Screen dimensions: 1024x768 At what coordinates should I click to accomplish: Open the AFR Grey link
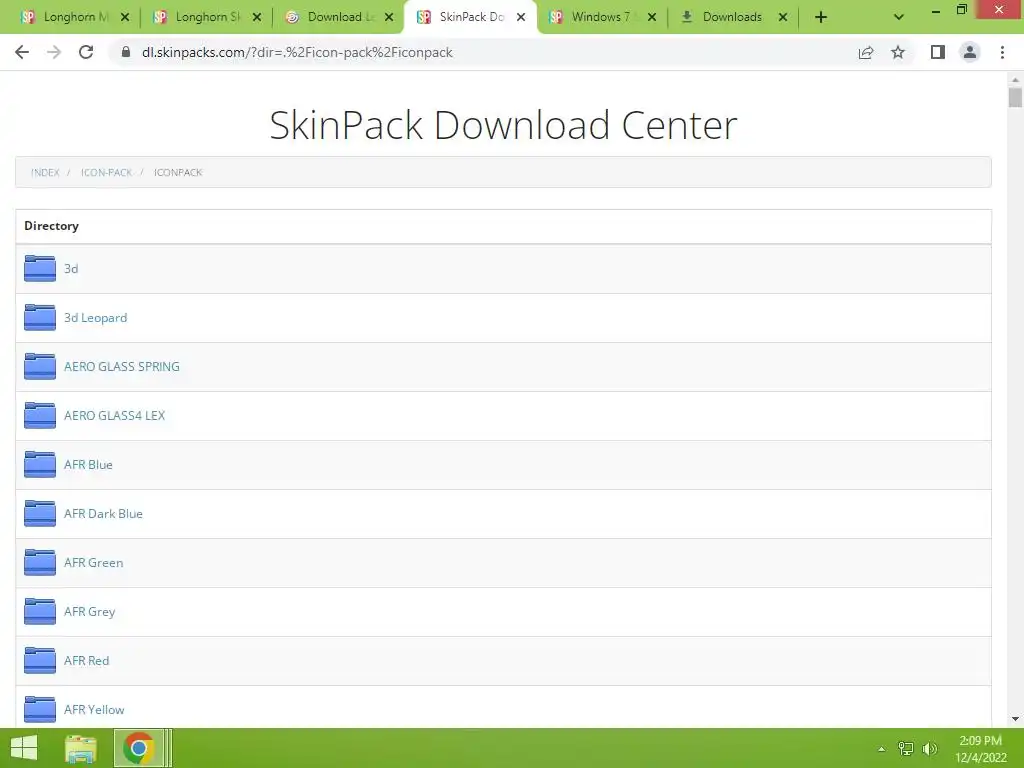pyautogui.click(x=89, y=611)
